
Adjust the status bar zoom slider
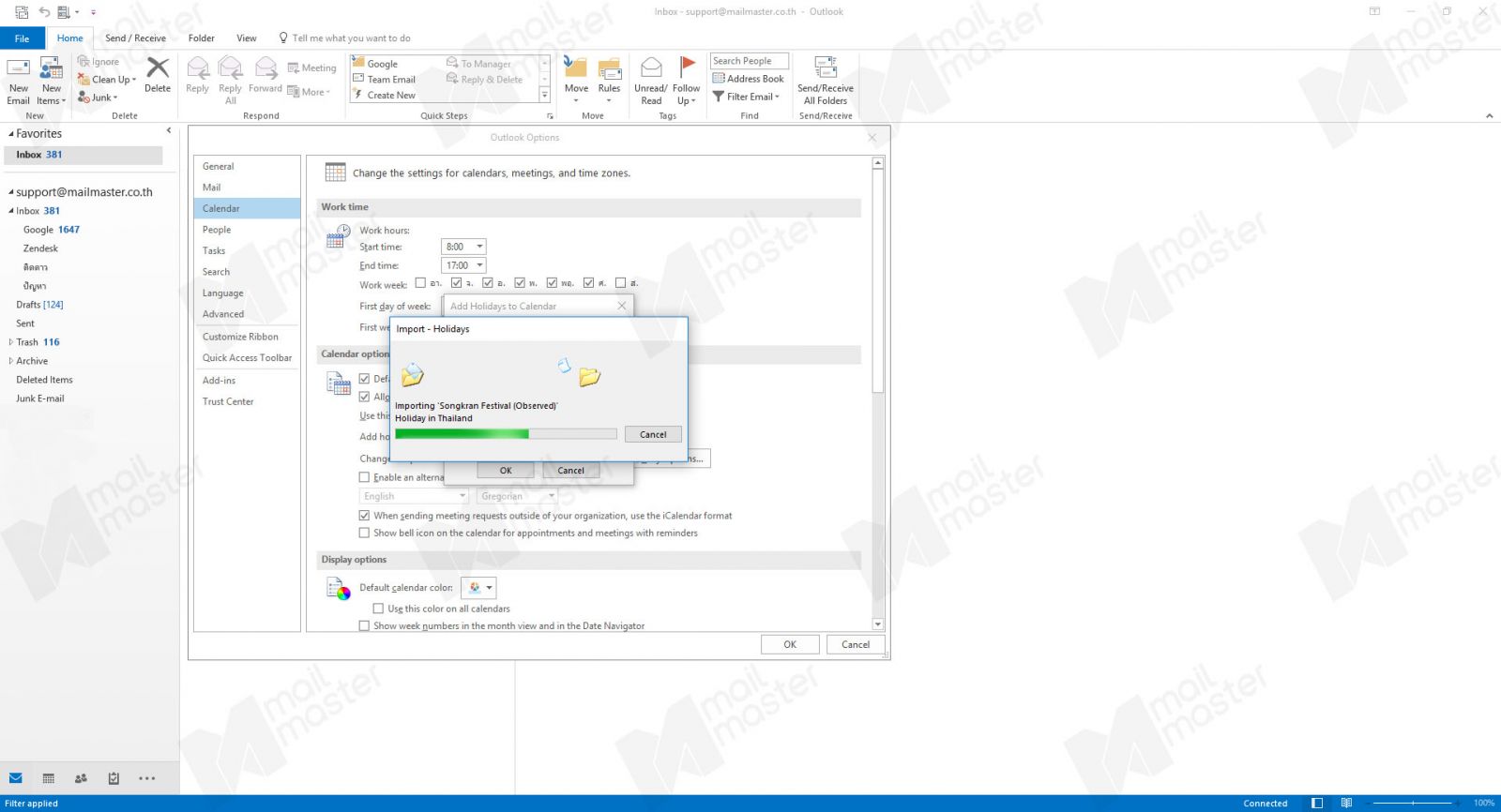click(1414, 803)
